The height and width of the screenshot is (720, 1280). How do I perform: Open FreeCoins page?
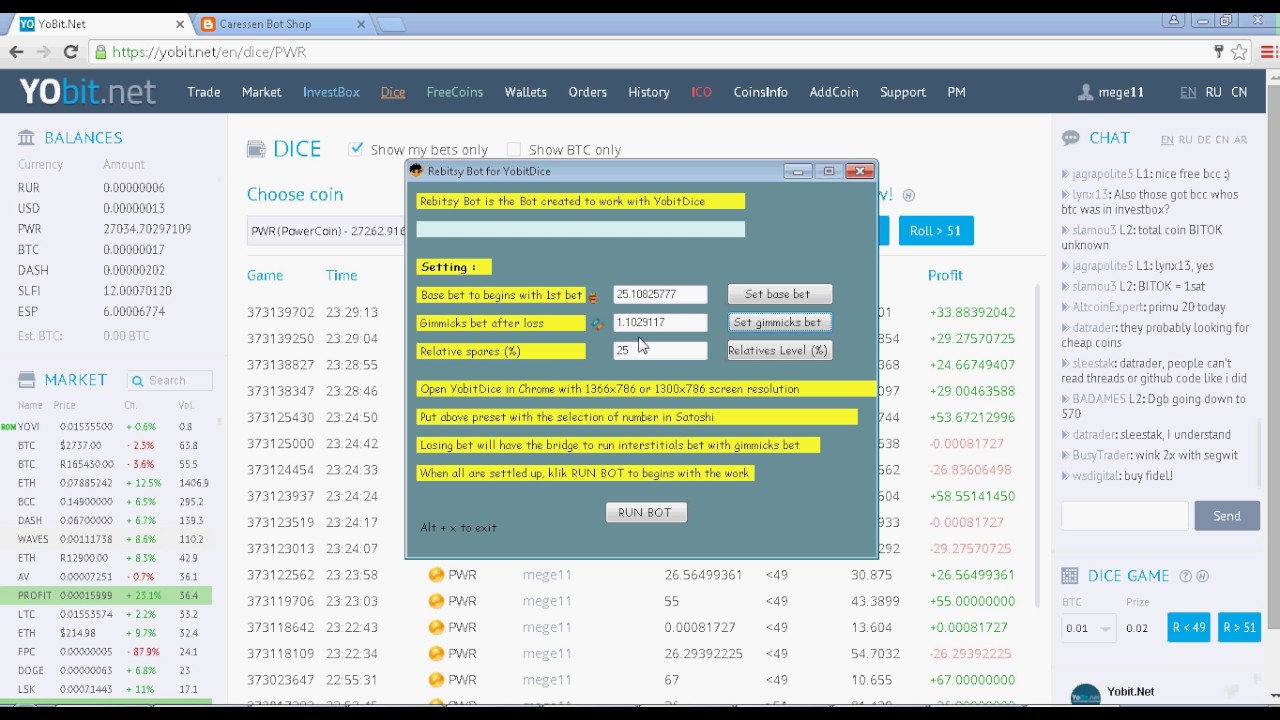tap(455, 92)
